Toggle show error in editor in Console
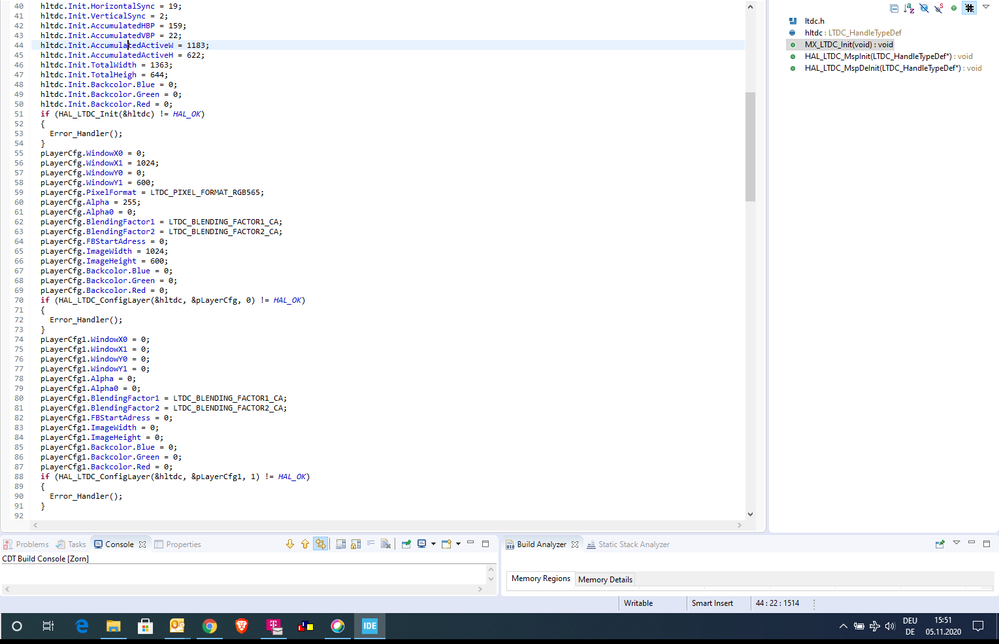Image resolution: width=999 pixels, height=644 pixels. 320,544
